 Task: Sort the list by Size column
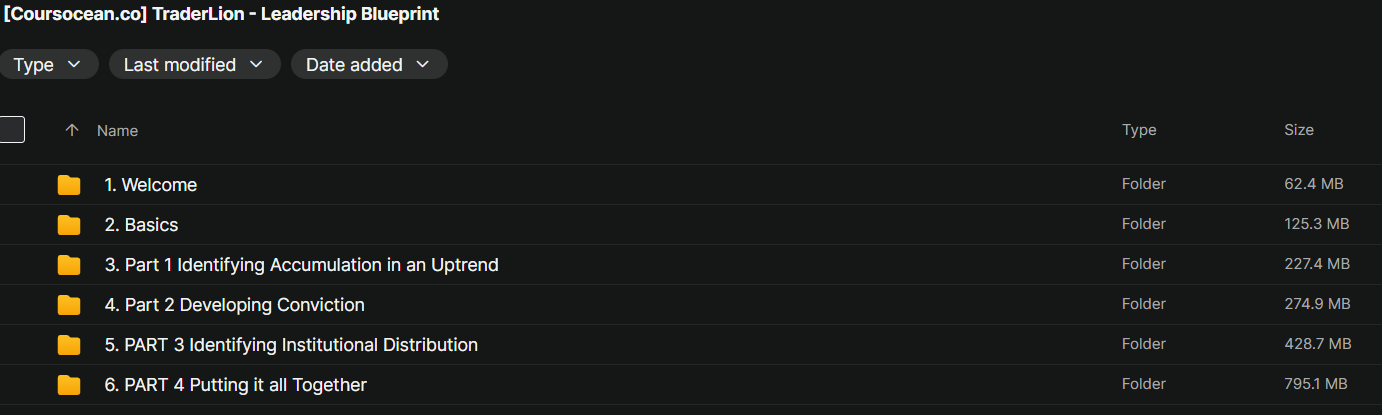pos(1299,130)
